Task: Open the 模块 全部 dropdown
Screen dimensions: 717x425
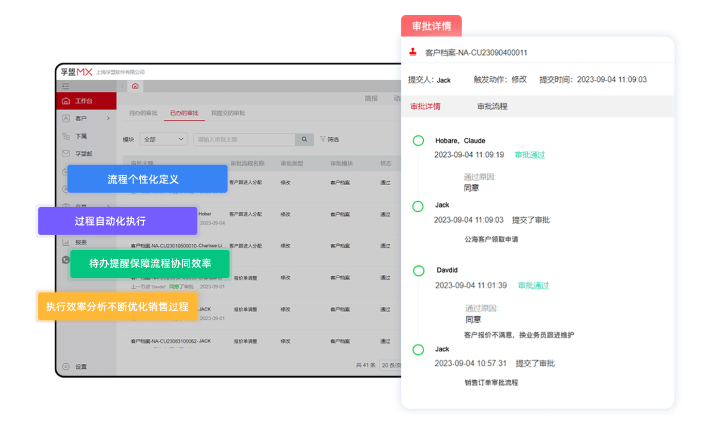Action: click(164, 139)
